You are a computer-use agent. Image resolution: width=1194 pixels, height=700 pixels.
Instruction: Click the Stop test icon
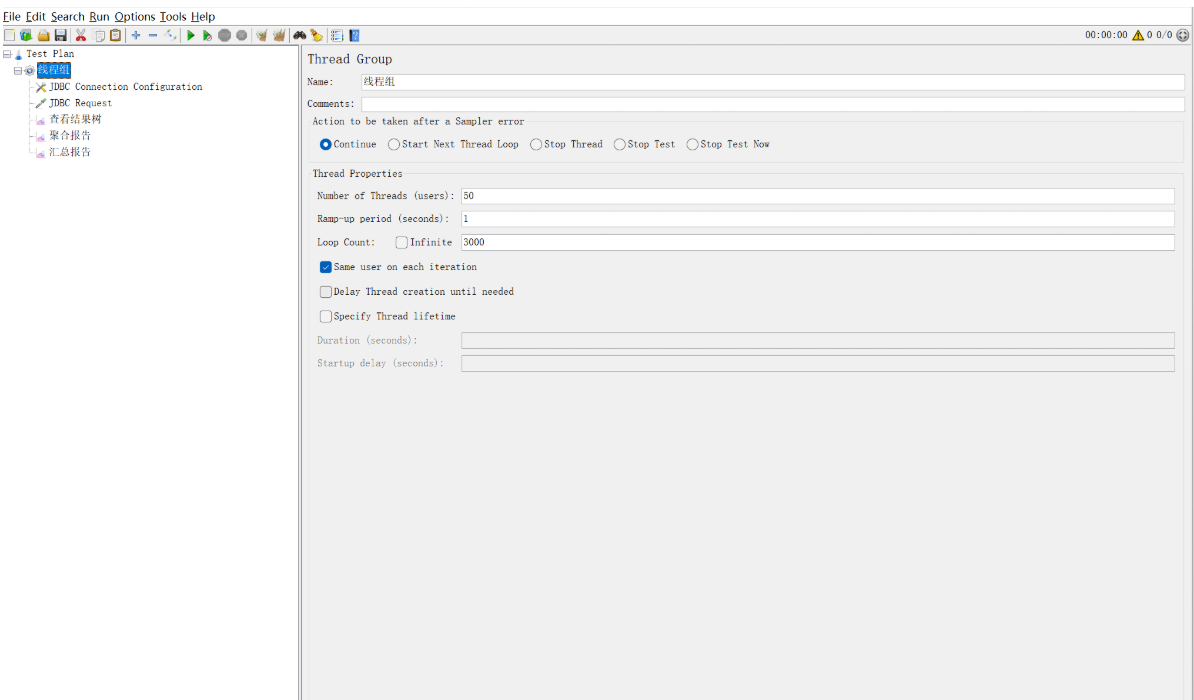click(225, 35)
